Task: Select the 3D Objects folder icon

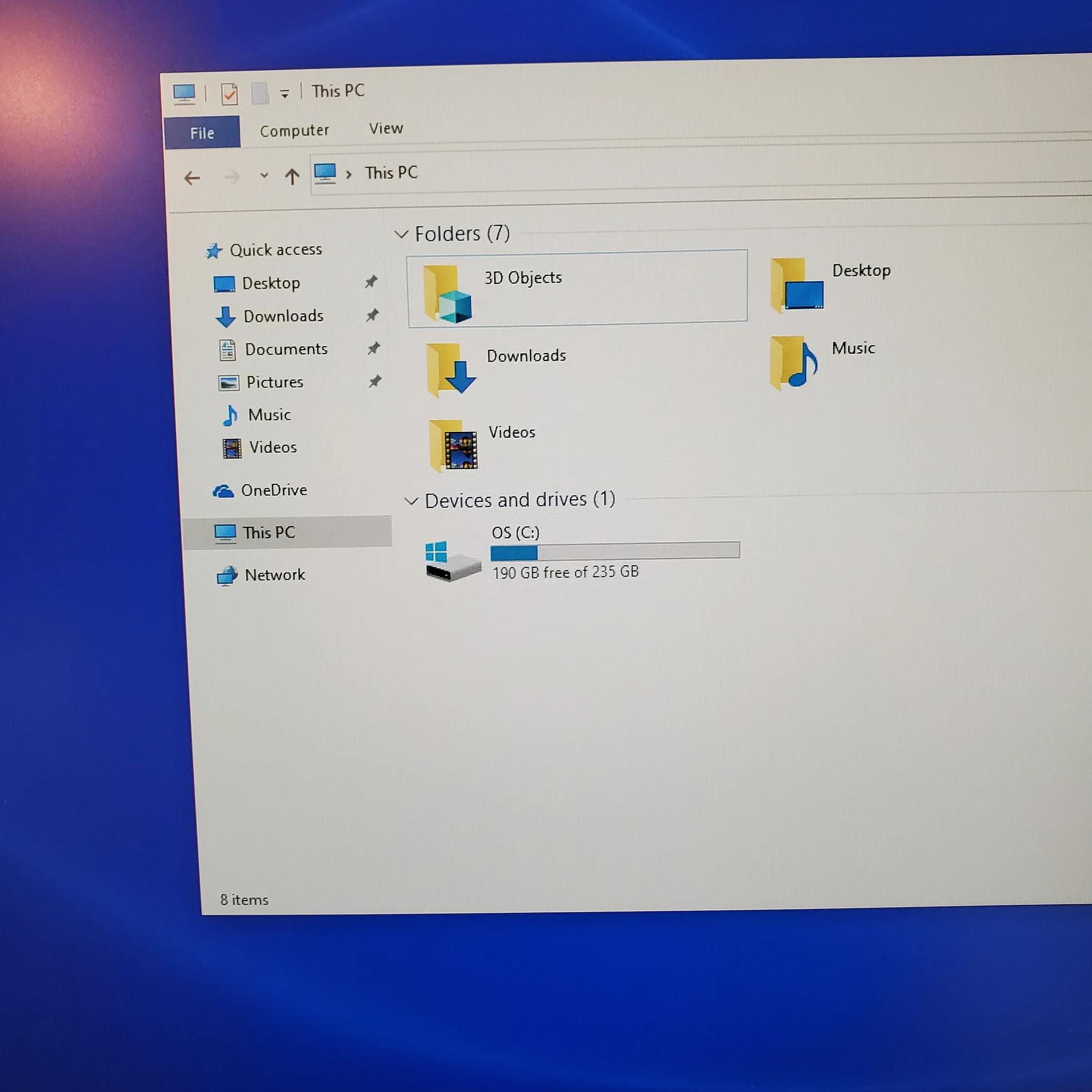Action: (x=447, y=294)
